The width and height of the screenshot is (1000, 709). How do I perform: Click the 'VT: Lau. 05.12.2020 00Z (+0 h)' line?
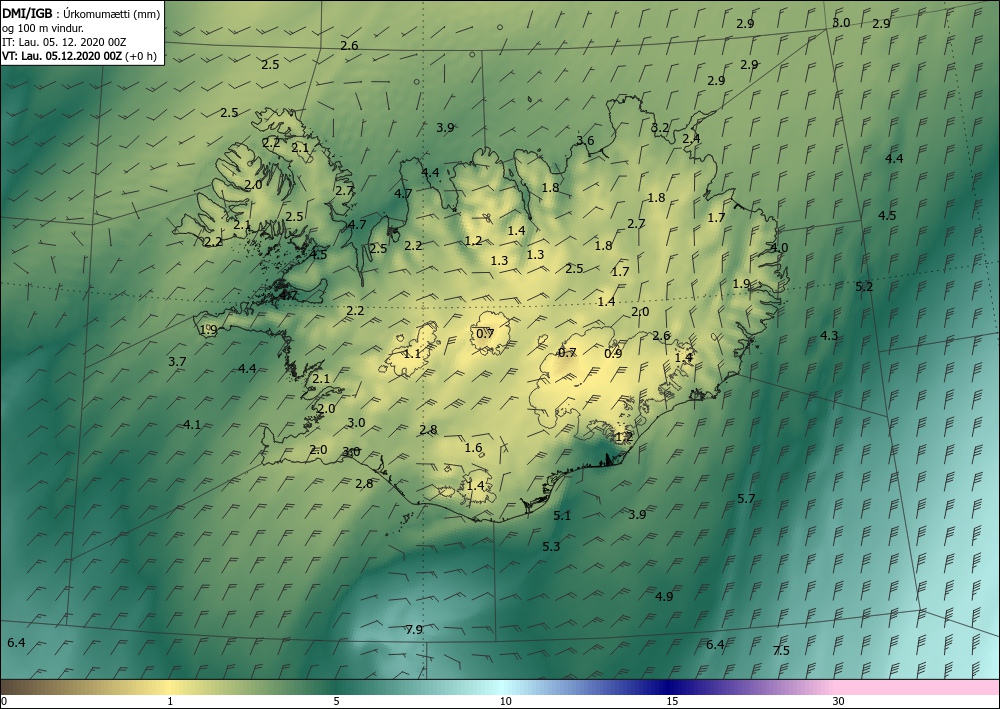click(79, 55)
